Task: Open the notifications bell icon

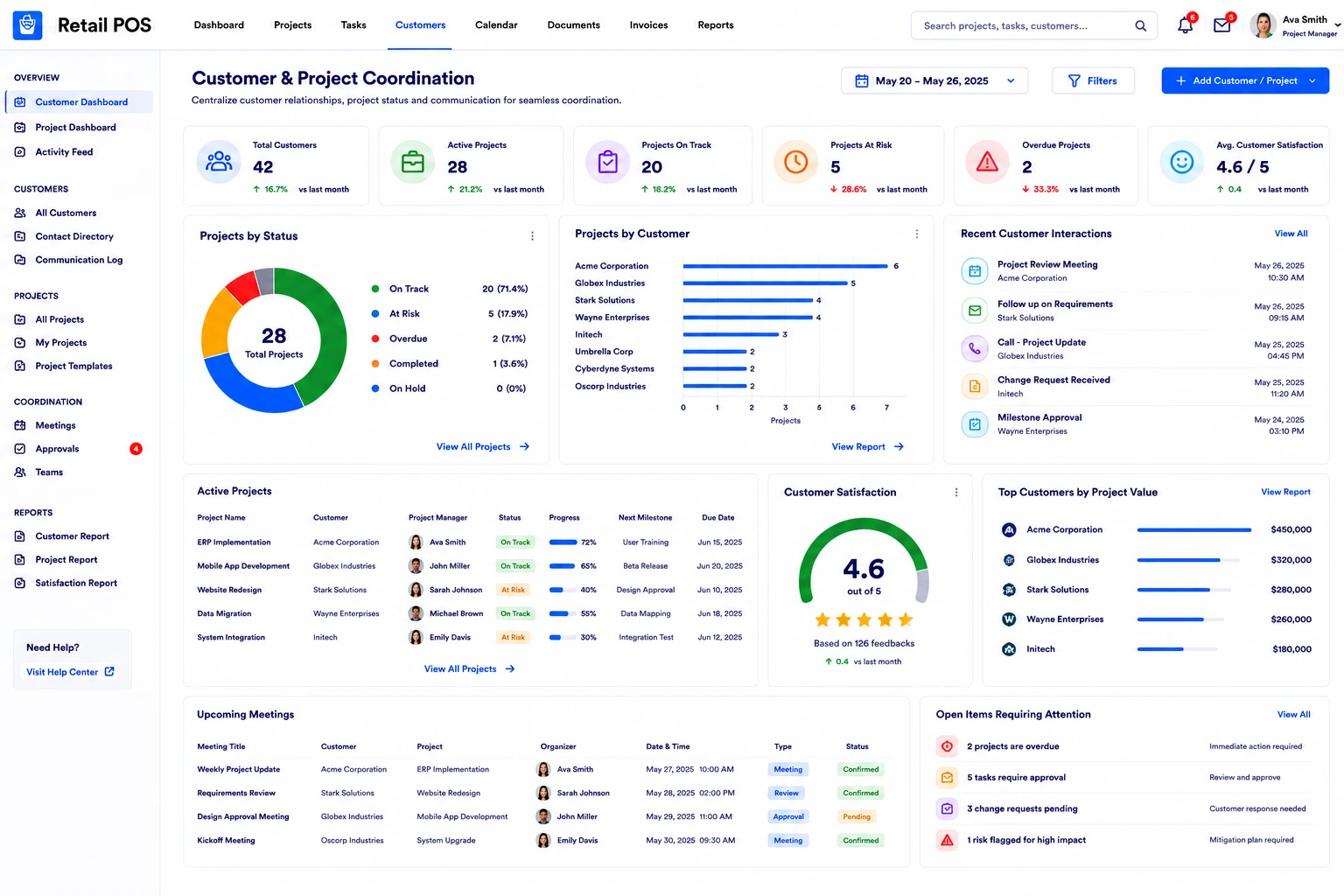Action: tap(1185, 25)
